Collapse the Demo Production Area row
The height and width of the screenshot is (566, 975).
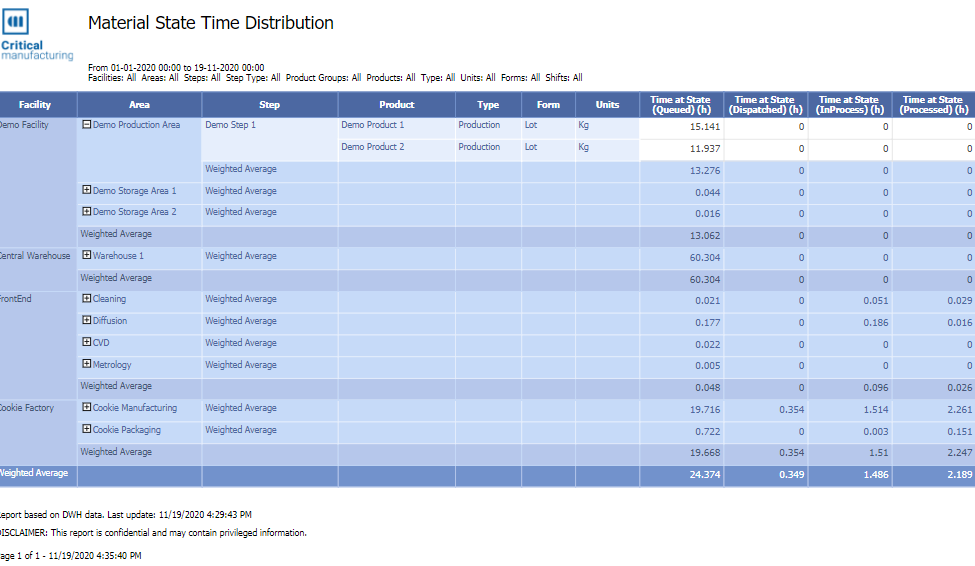pyautogui.click(x=86, y=125)
